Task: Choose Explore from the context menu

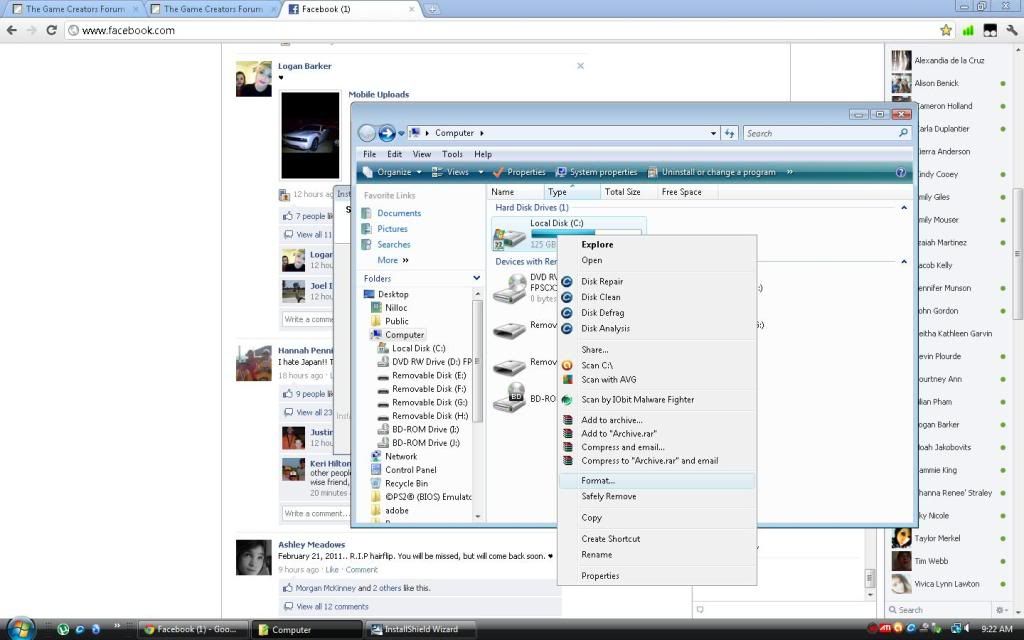Action: 657,244
